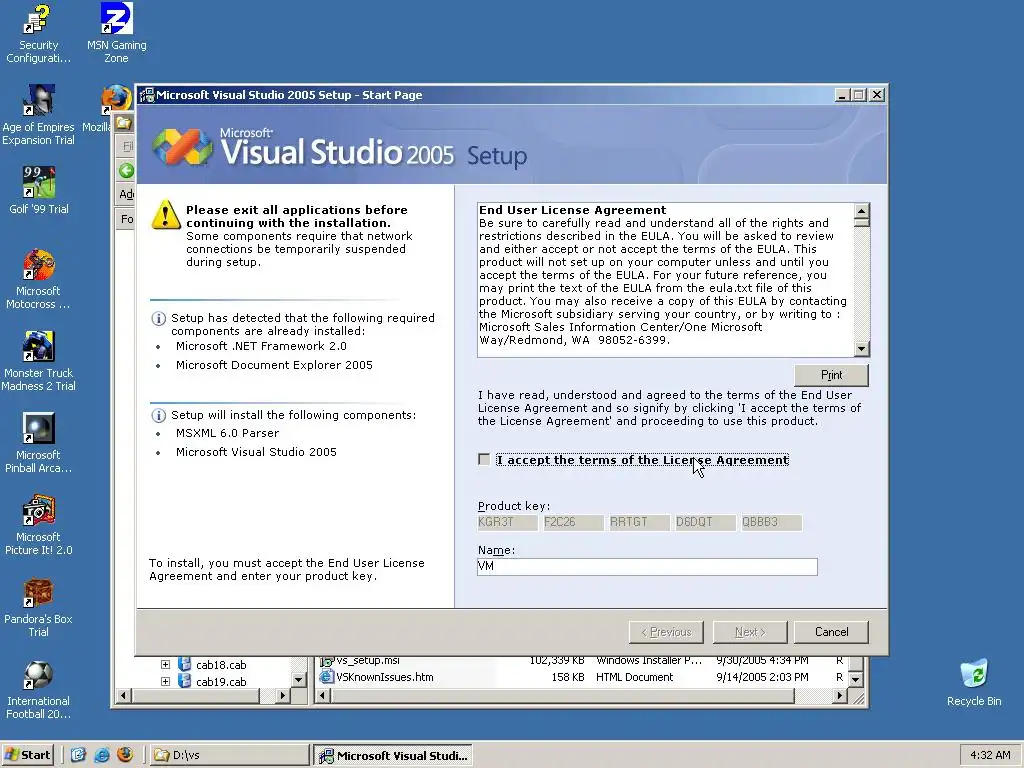1024x768 pixels.
Task: Click the 158 KB size cell
Action: coord(568,677)
